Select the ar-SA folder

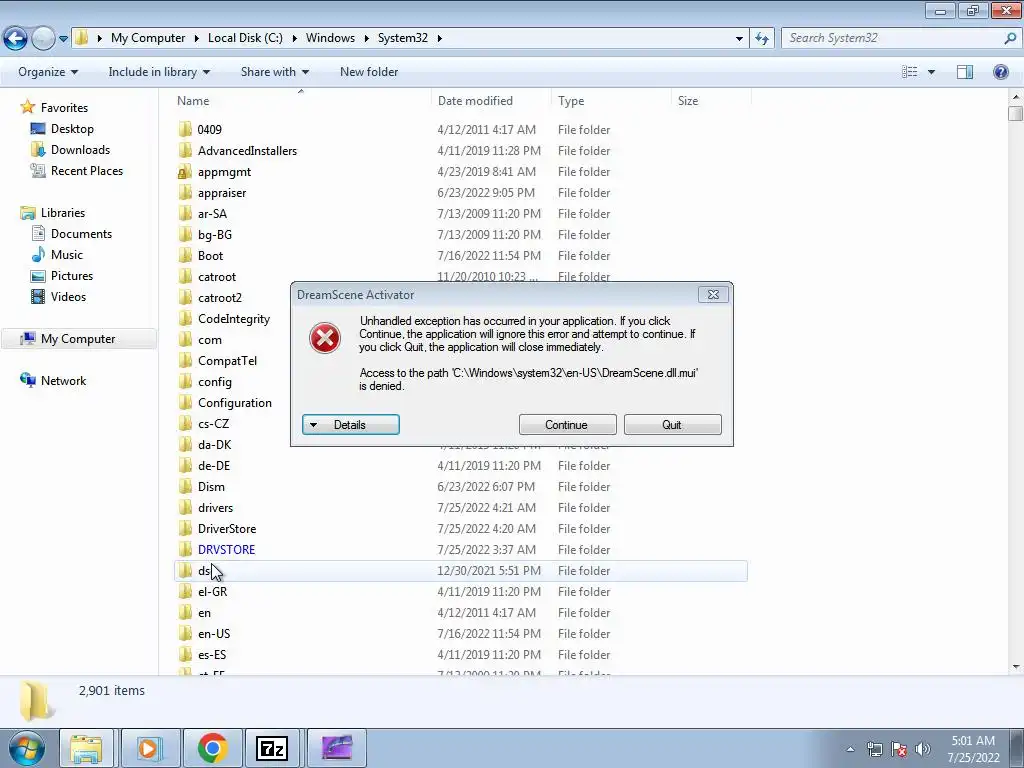coord(212,214)
